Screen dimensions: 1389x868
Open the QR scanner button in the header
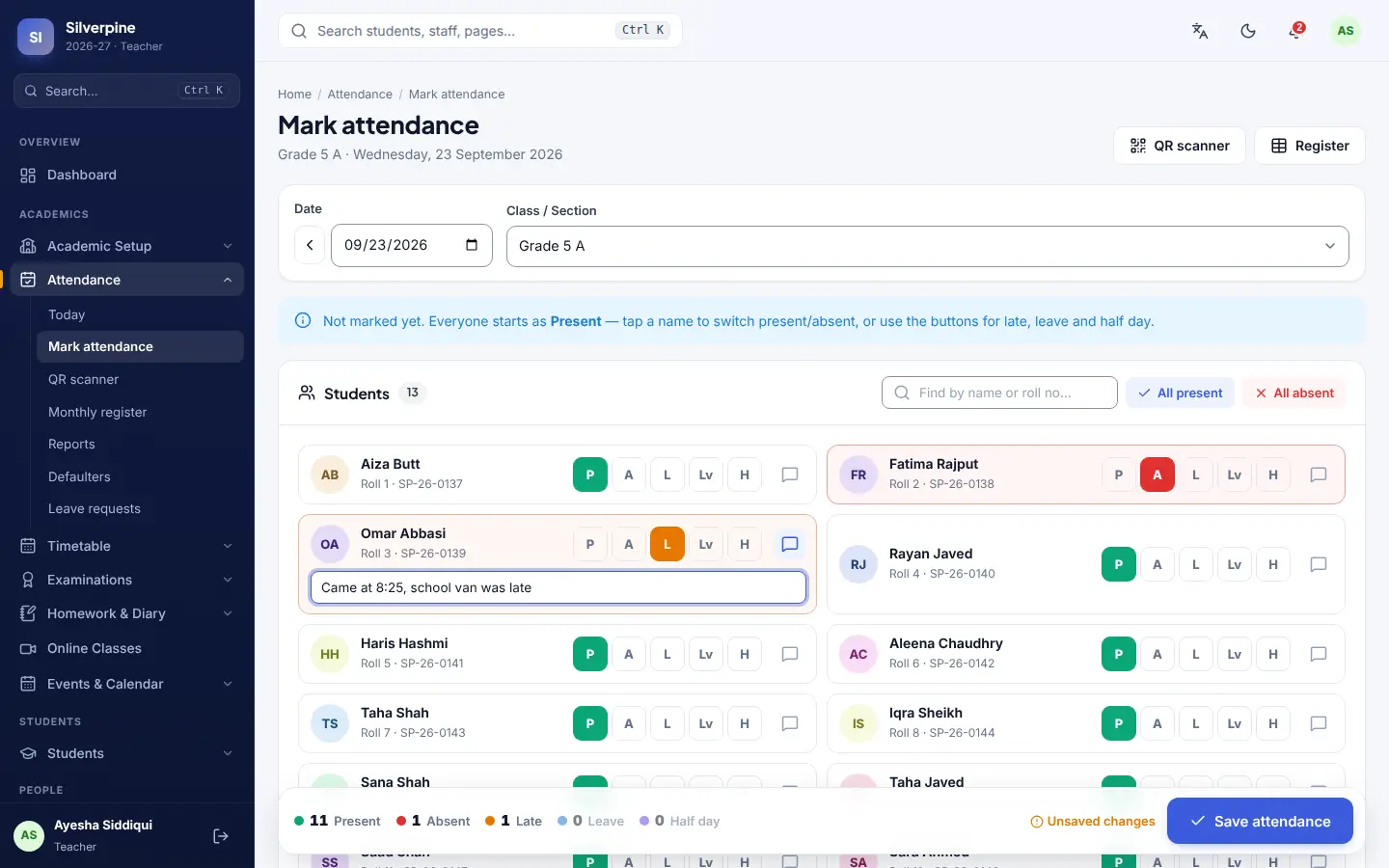[x=1180, y=146]
